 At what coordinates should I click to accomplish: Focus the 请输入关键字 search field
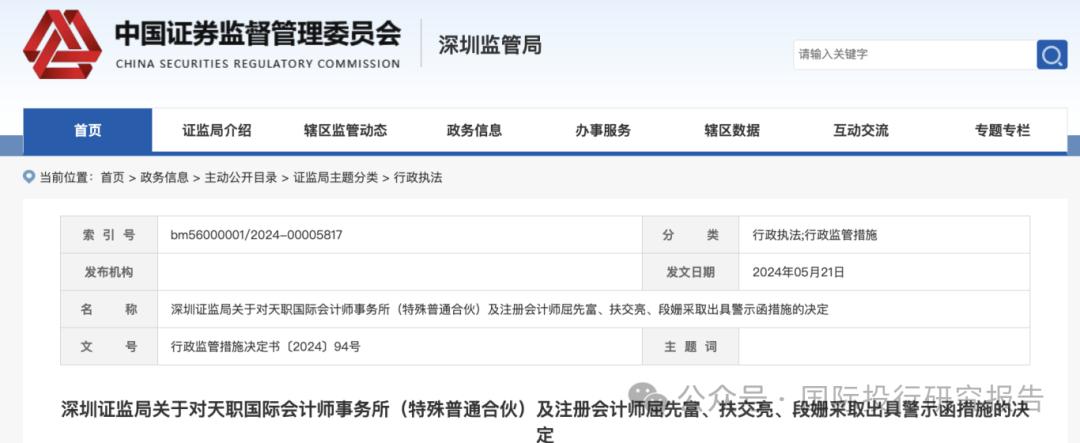pyautogui.click(x=915, y=54)
